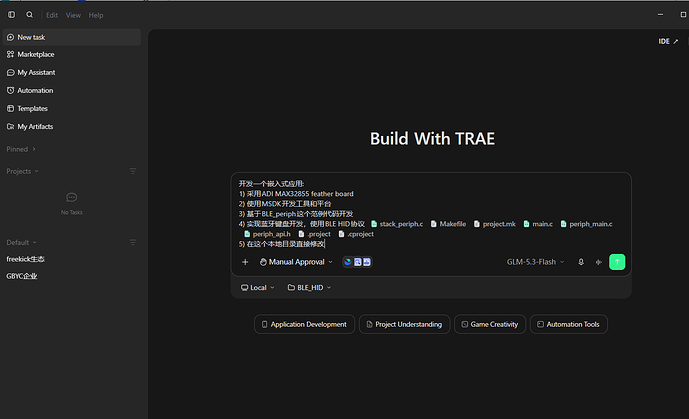
Task: Select Application Development suggestion
Action: pos(304,324)
